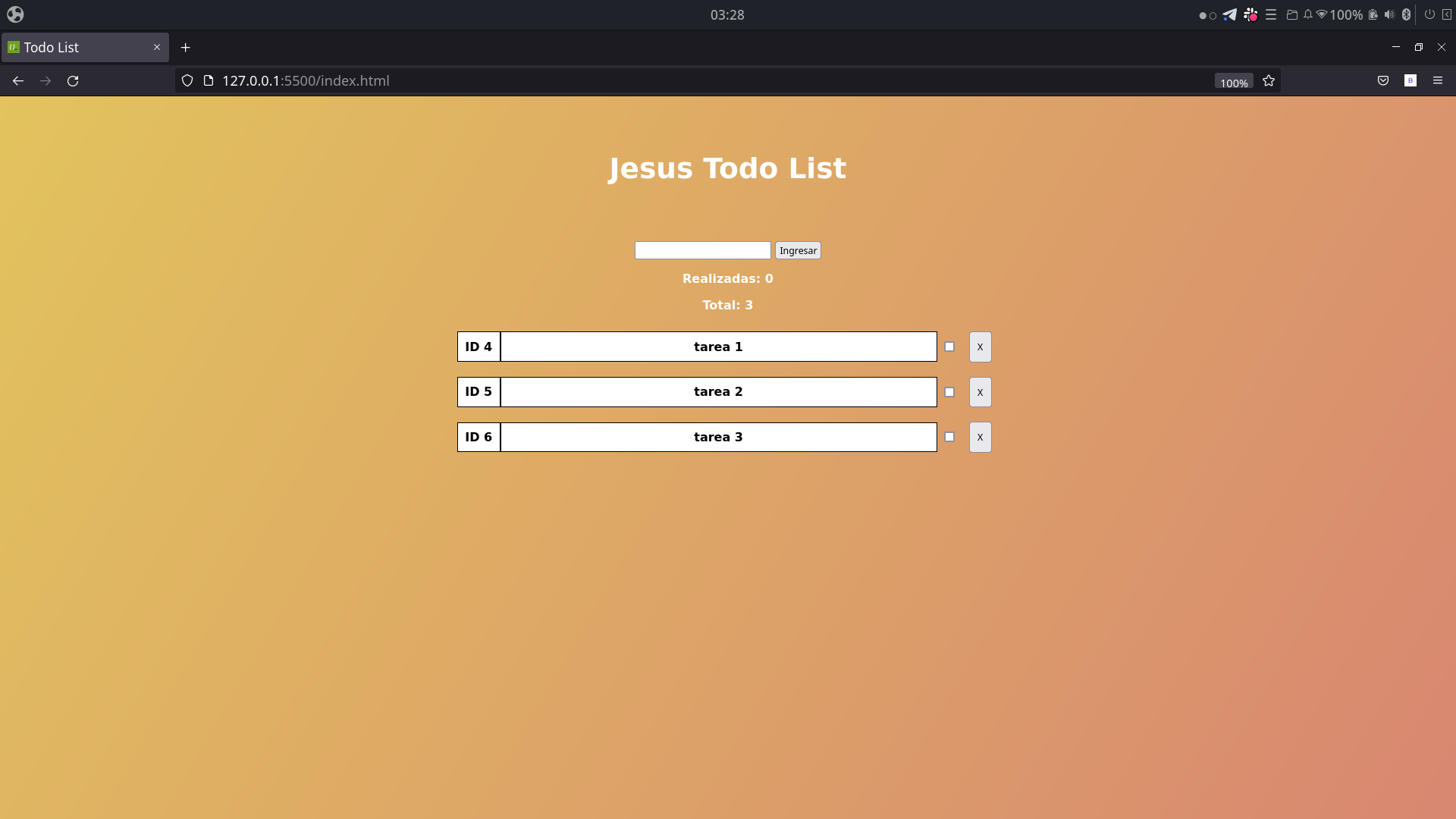The width and height of the screenshot is (1456, 819).
Task: Restore the browser window size
Action: tap(1419, 47)
